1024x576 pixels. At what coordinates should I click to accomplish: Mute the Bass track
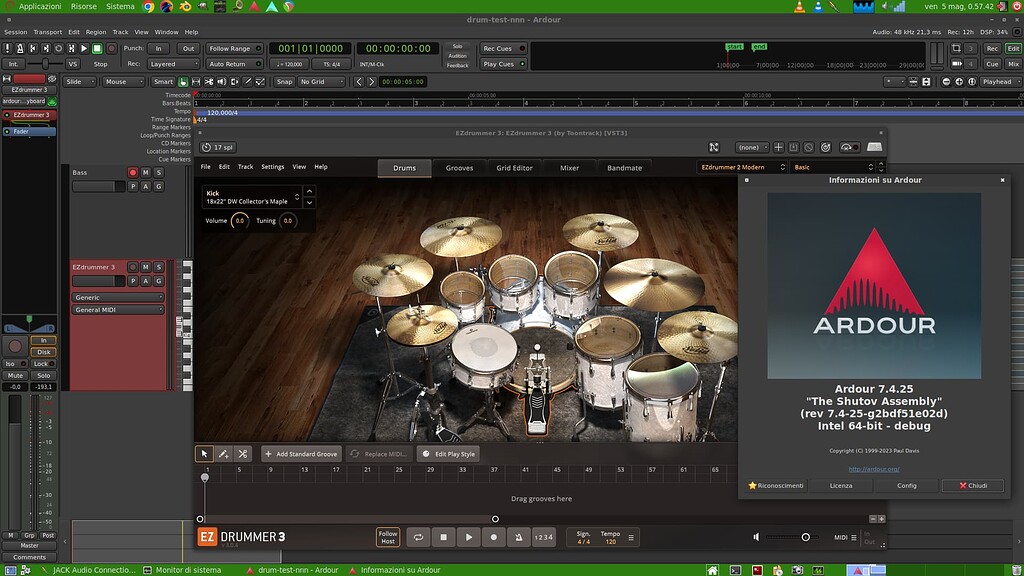tap(146, 172)
